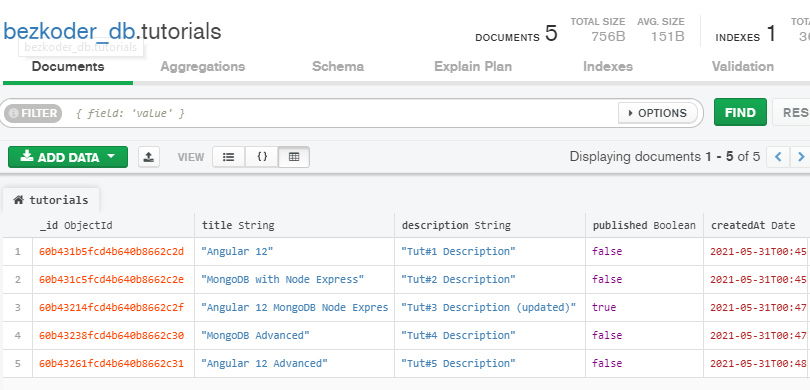Click the green FIND button
The height and width of the screenshot is (390, 810).
tap(740, 112)
